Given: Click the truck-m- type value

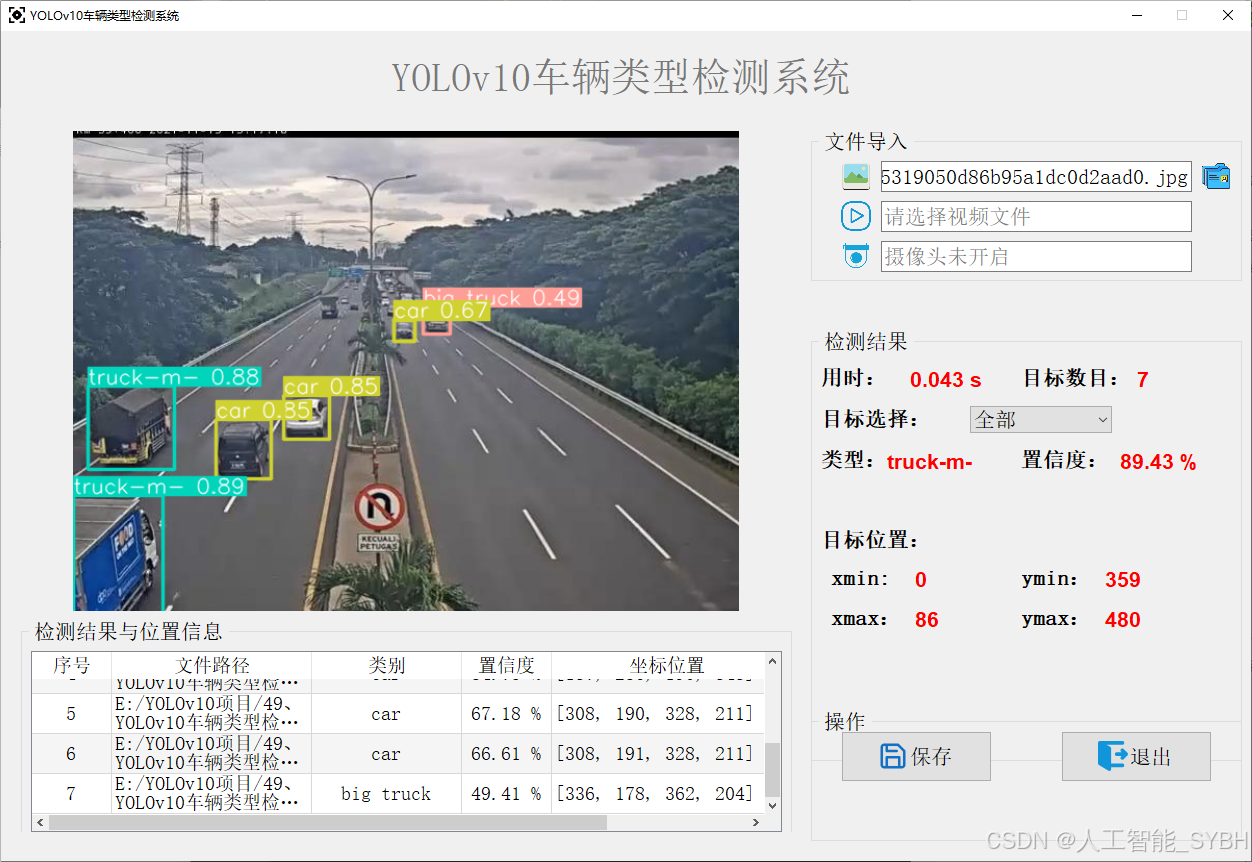Looking at the screenshot, I should [929, 462].
